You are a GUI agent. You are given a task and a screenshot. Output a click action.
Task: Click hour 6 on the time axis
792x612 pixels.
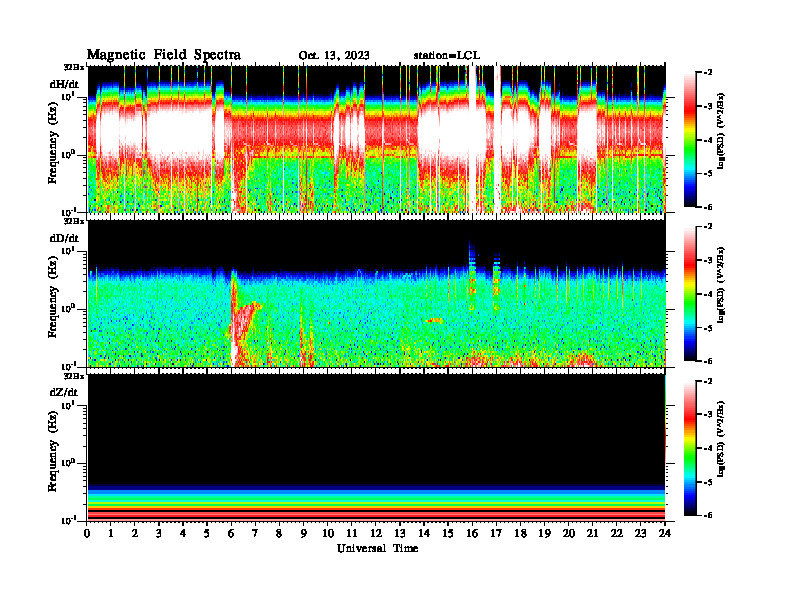(231, 533)
